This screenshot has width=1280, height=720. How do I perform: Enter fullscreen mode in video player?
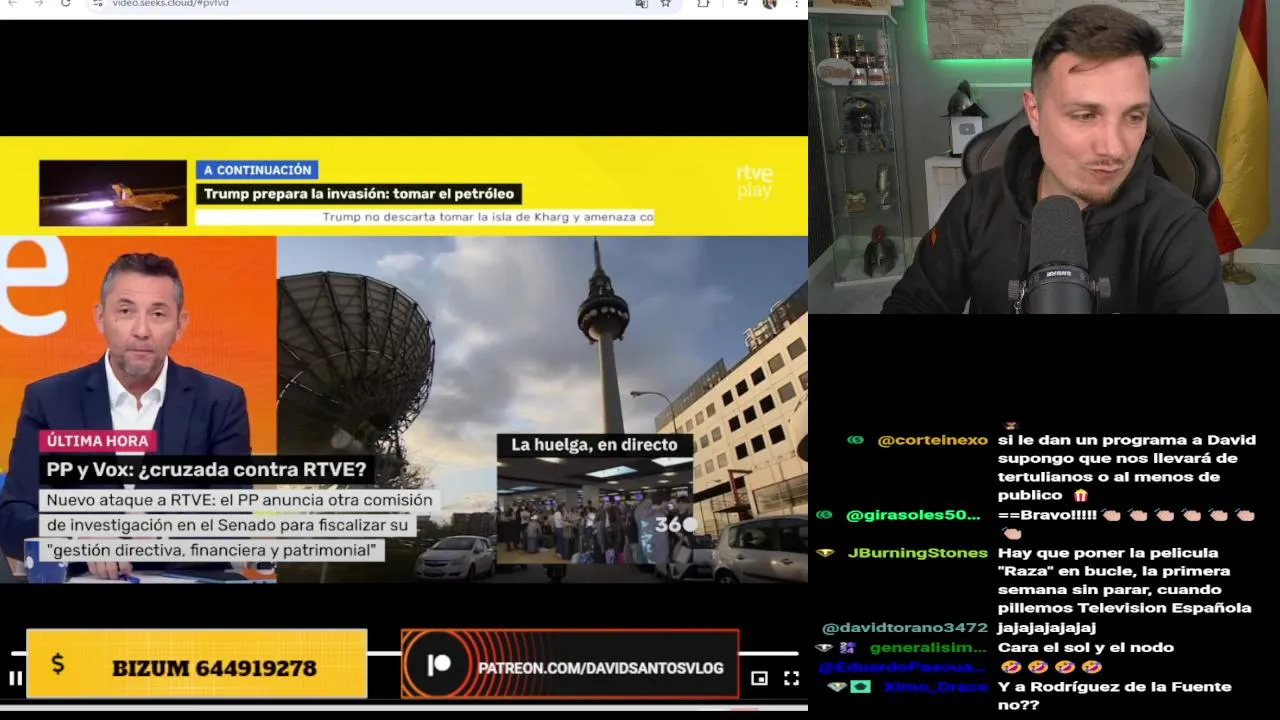coord(791,678)
